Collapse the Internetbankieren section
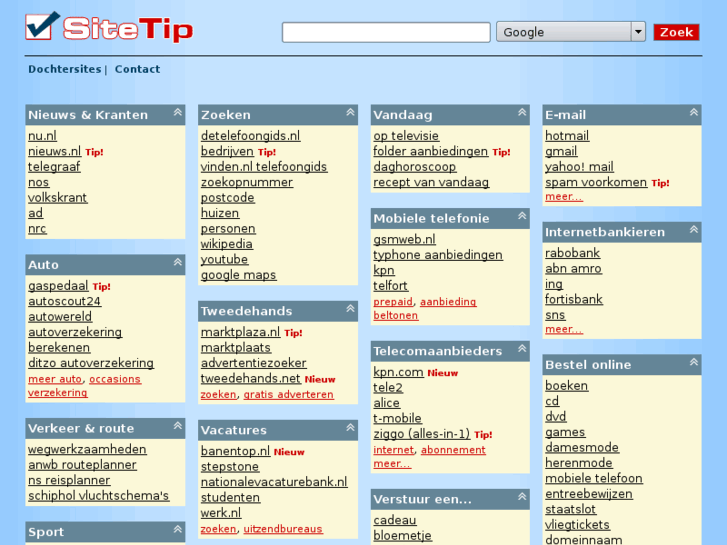 pyautogui.click(x=694, y=230)
